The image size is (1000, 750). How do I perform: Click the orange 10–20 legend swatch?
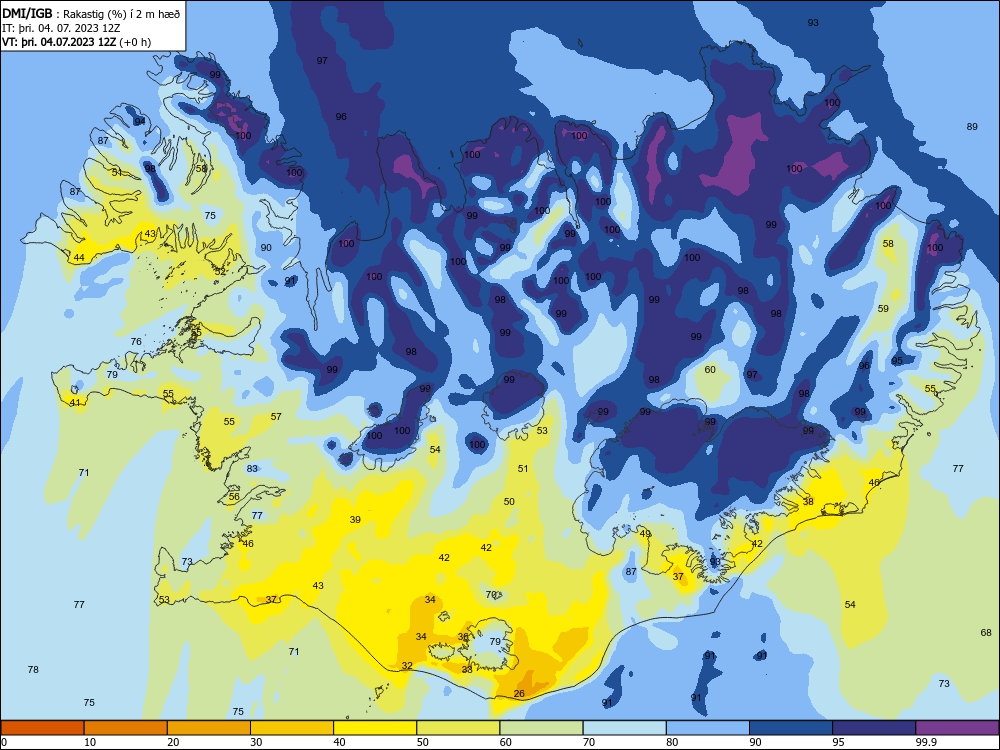[x=126, y=728]
